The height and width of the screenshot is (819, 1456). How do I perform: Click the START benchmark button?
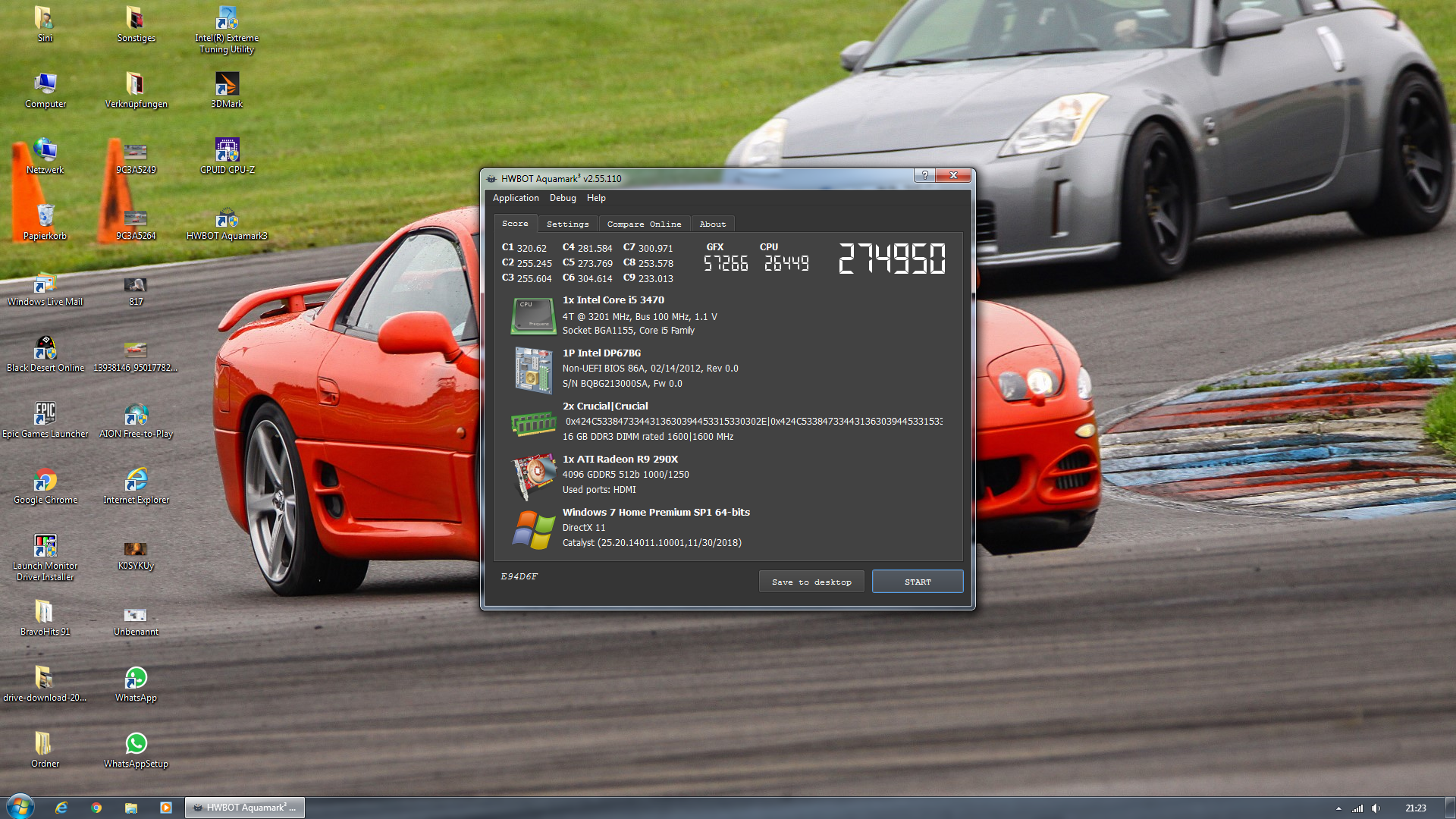click(x=918, y=582)
